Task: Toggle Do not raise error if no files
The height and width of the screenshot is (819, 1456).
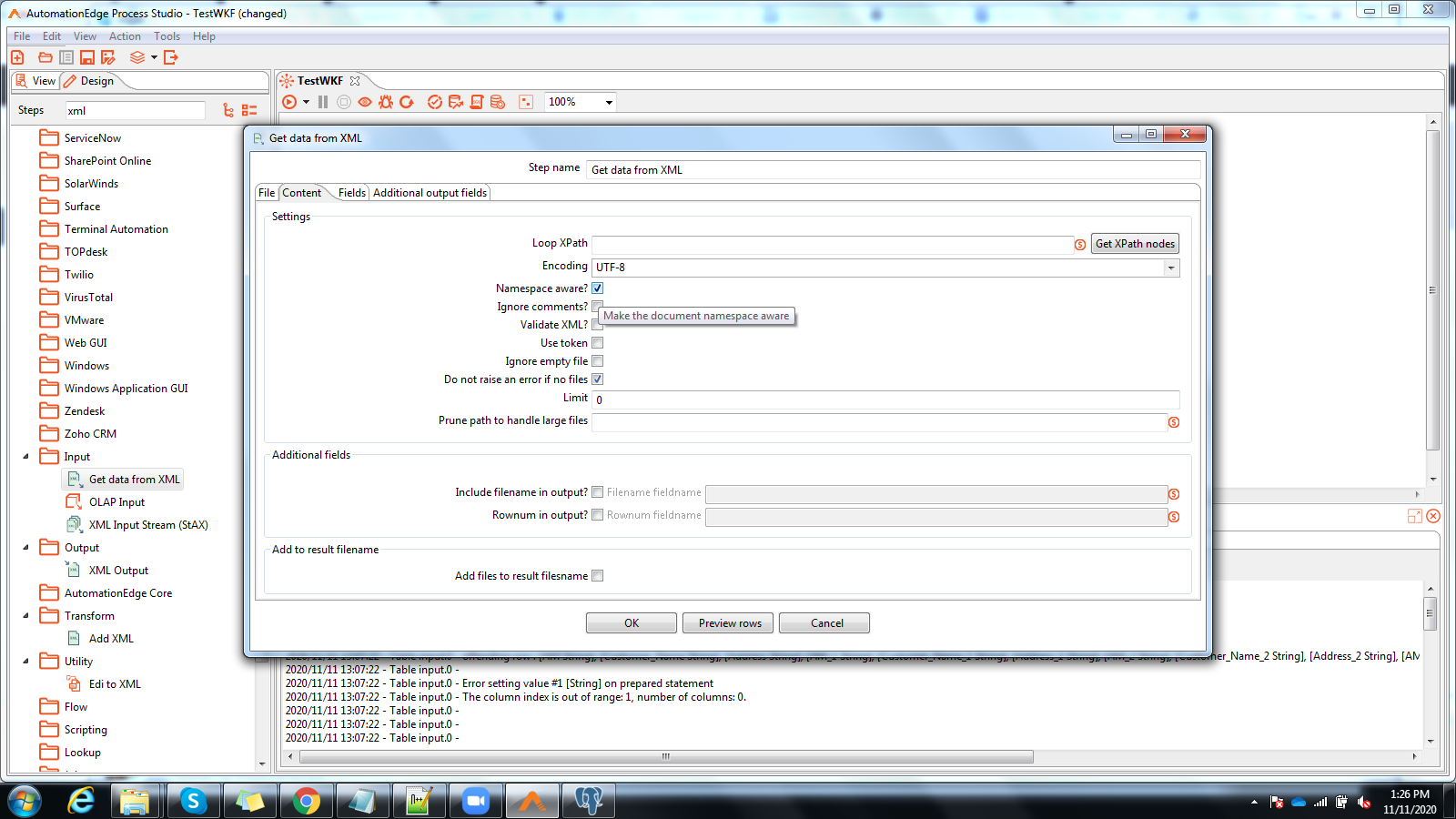Action: [598, 379]
